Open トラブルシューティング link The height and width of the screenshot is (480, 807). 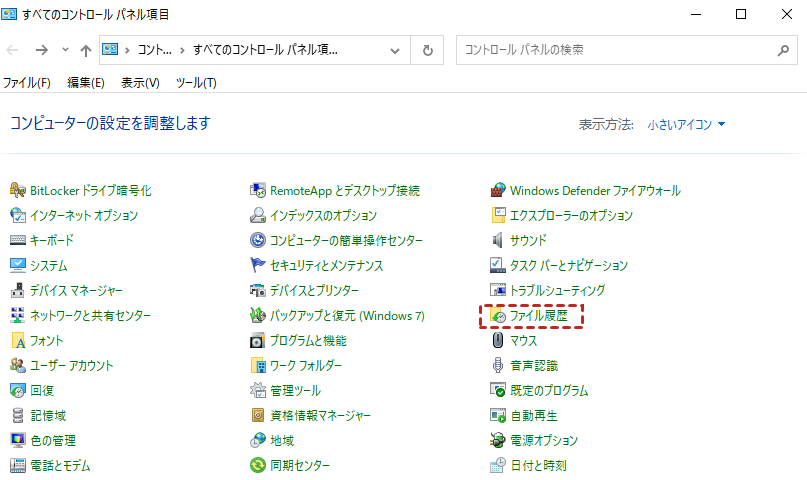(557, 290)
